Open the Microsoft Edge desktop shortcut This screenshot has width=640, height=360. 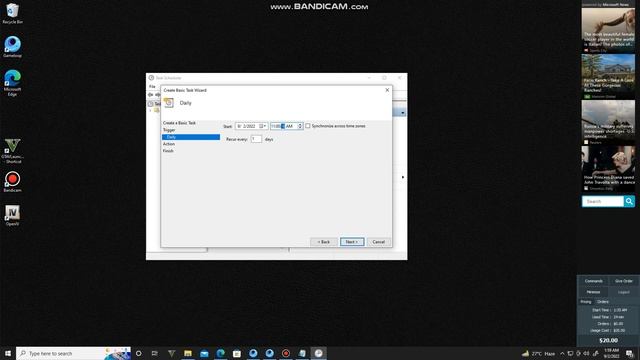[12, 83]
